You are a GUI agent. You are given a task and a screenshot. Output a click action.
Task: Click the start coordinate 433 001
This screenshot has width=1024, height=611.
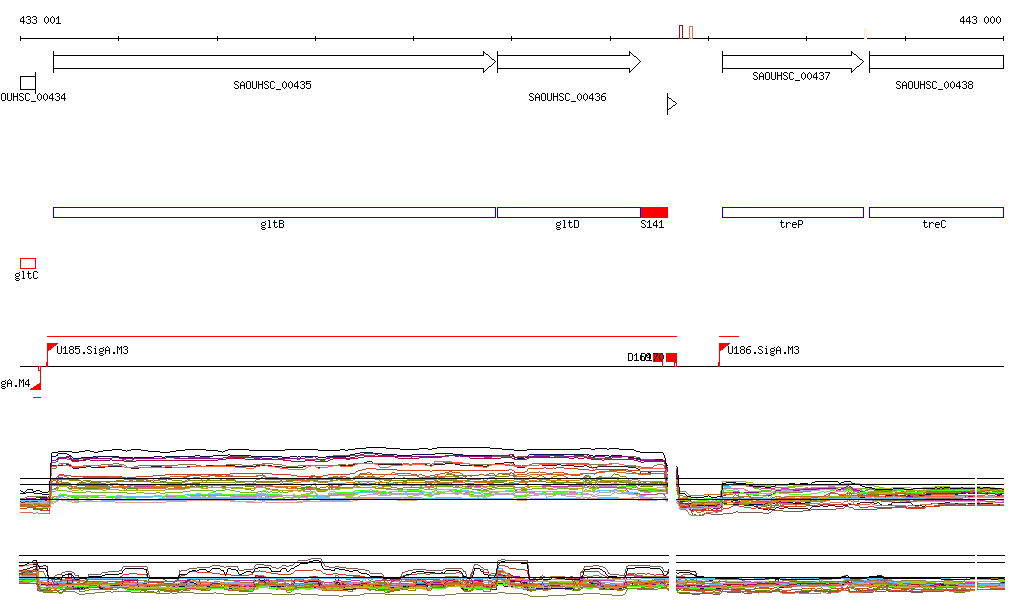(40, 20)
